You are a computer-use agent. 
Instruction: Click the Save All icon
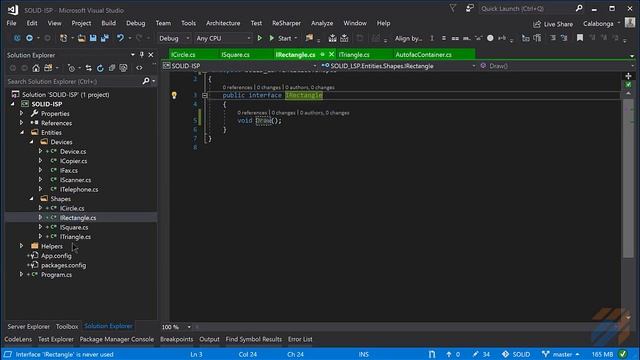tap(105, 38)
